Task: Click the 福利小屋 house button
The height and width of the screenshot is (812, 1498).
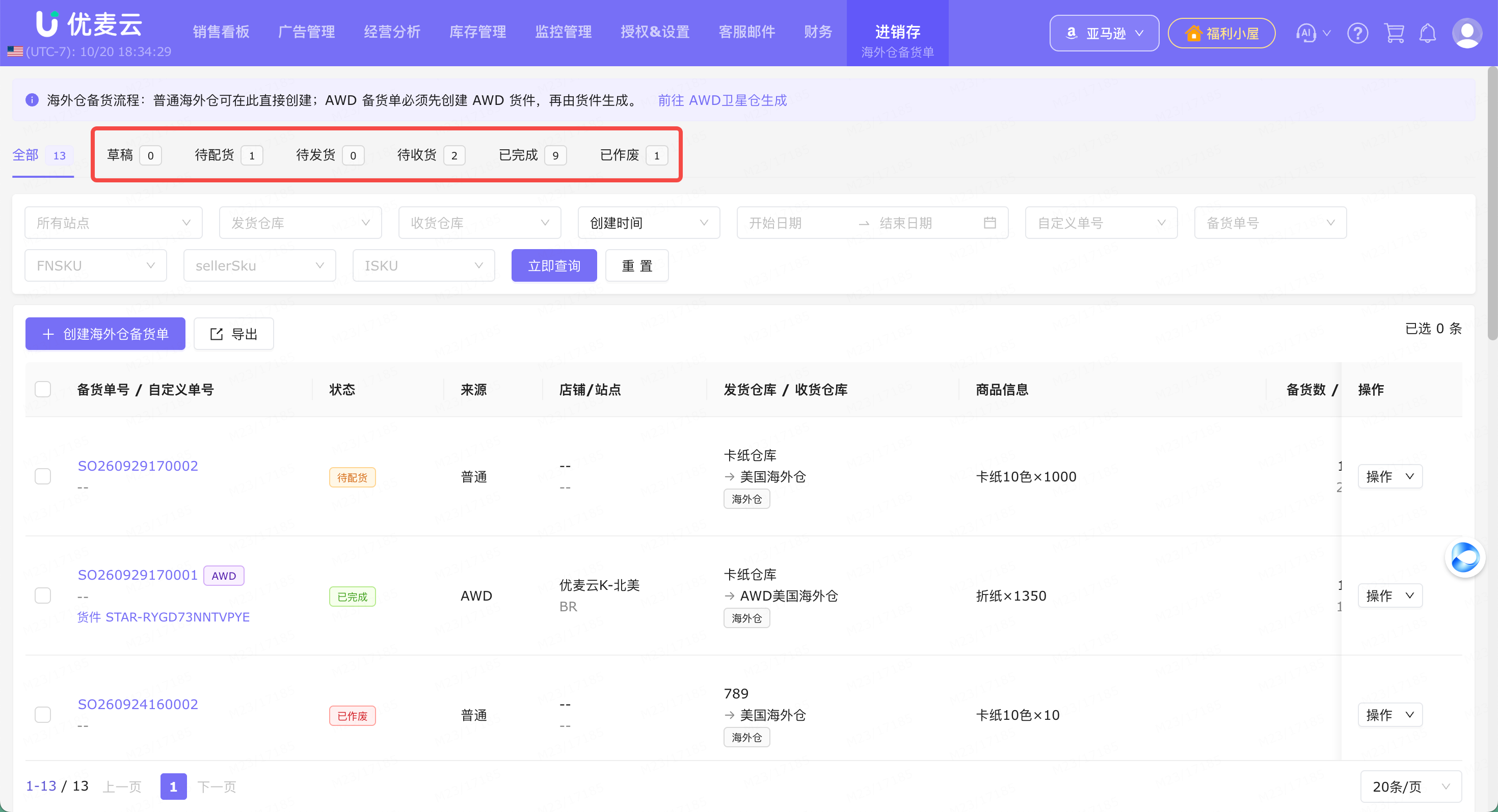Action: coord(1221,33)
